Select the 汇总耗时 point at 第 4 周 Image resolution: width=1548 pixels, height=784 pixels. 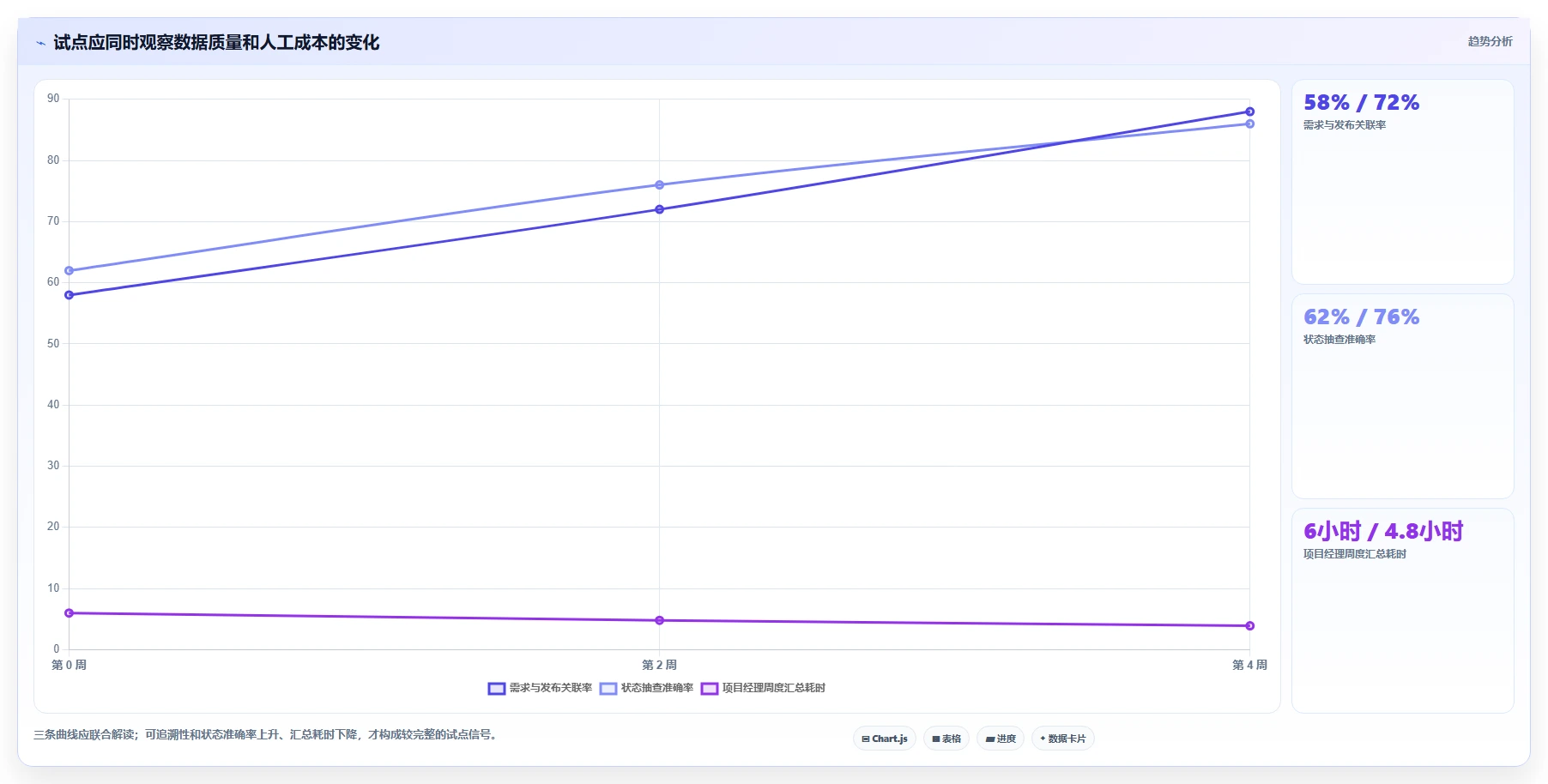(x=1249, y=625)
